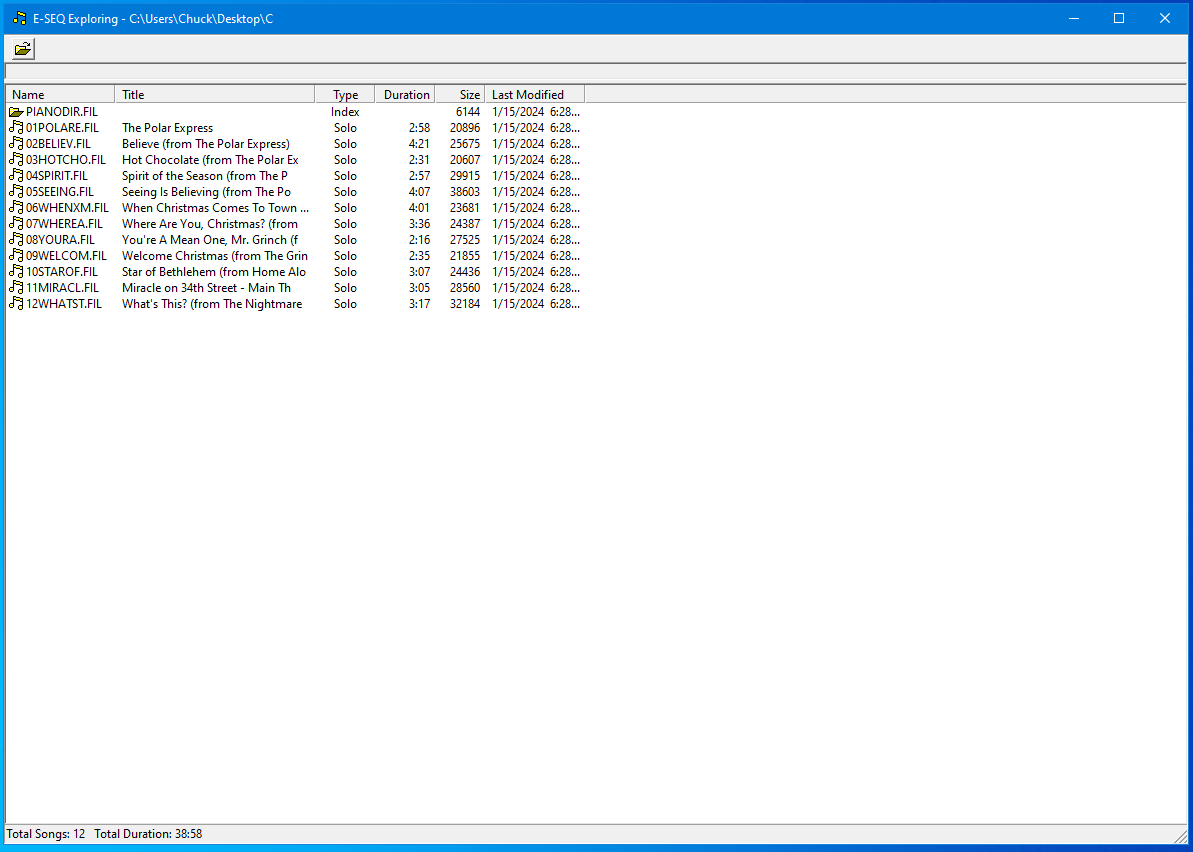1193x852 pixels.
Task: Maximize the E-SEQ Exploring window
Action: pos(1118,18)
